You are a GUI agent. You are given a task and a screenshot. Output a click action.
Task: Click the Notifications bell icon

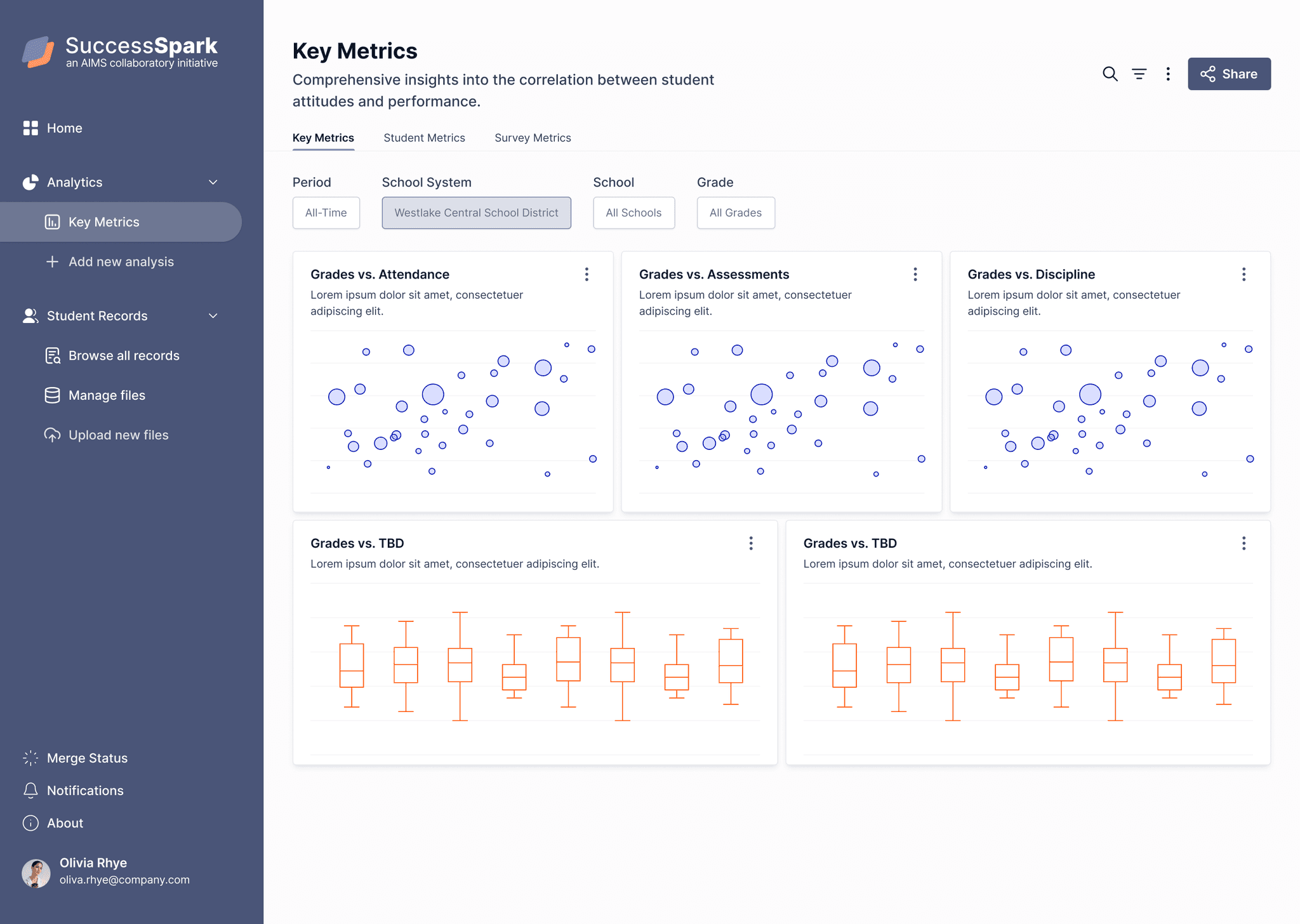tap(30, 790)
